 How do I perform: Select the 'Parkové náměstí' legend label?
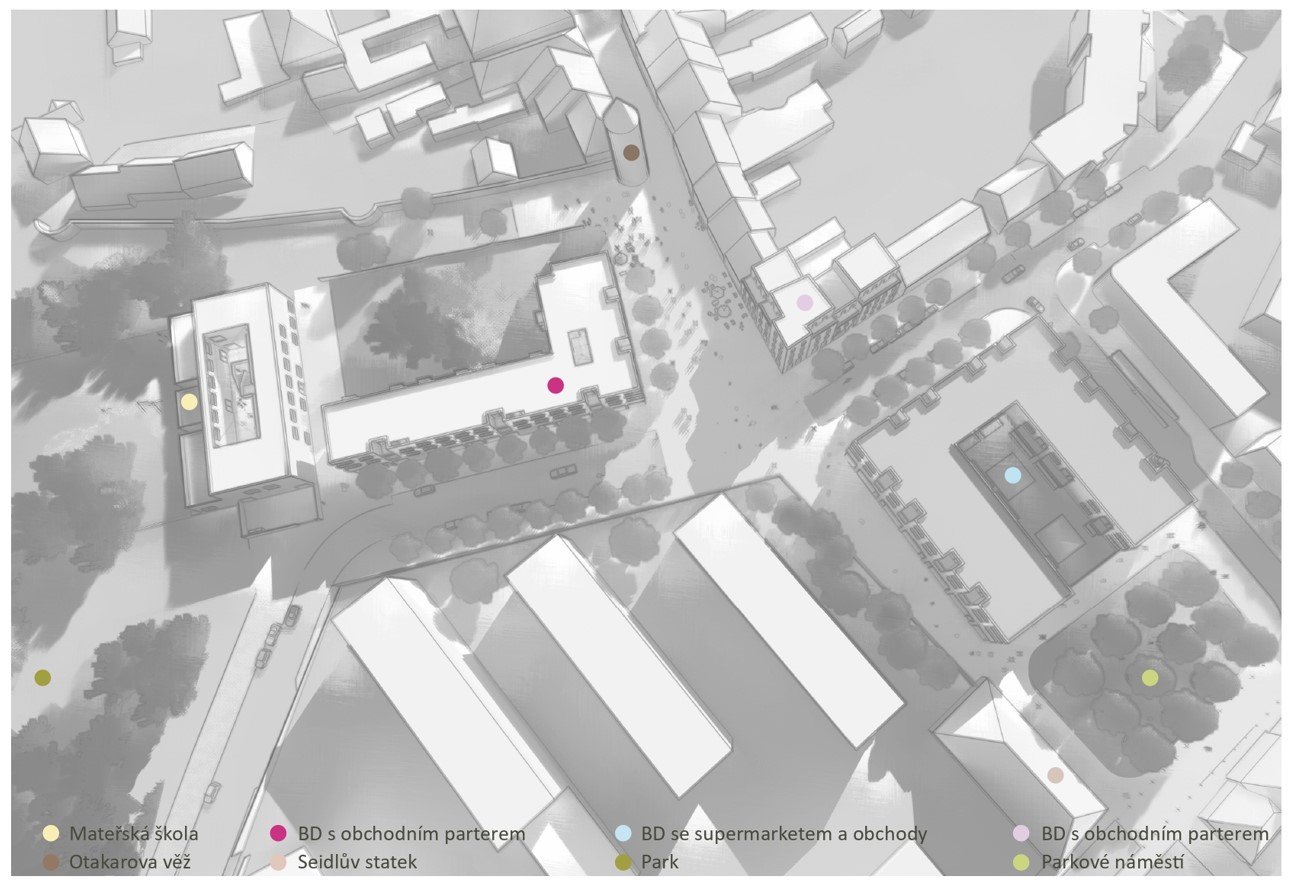1113,861
